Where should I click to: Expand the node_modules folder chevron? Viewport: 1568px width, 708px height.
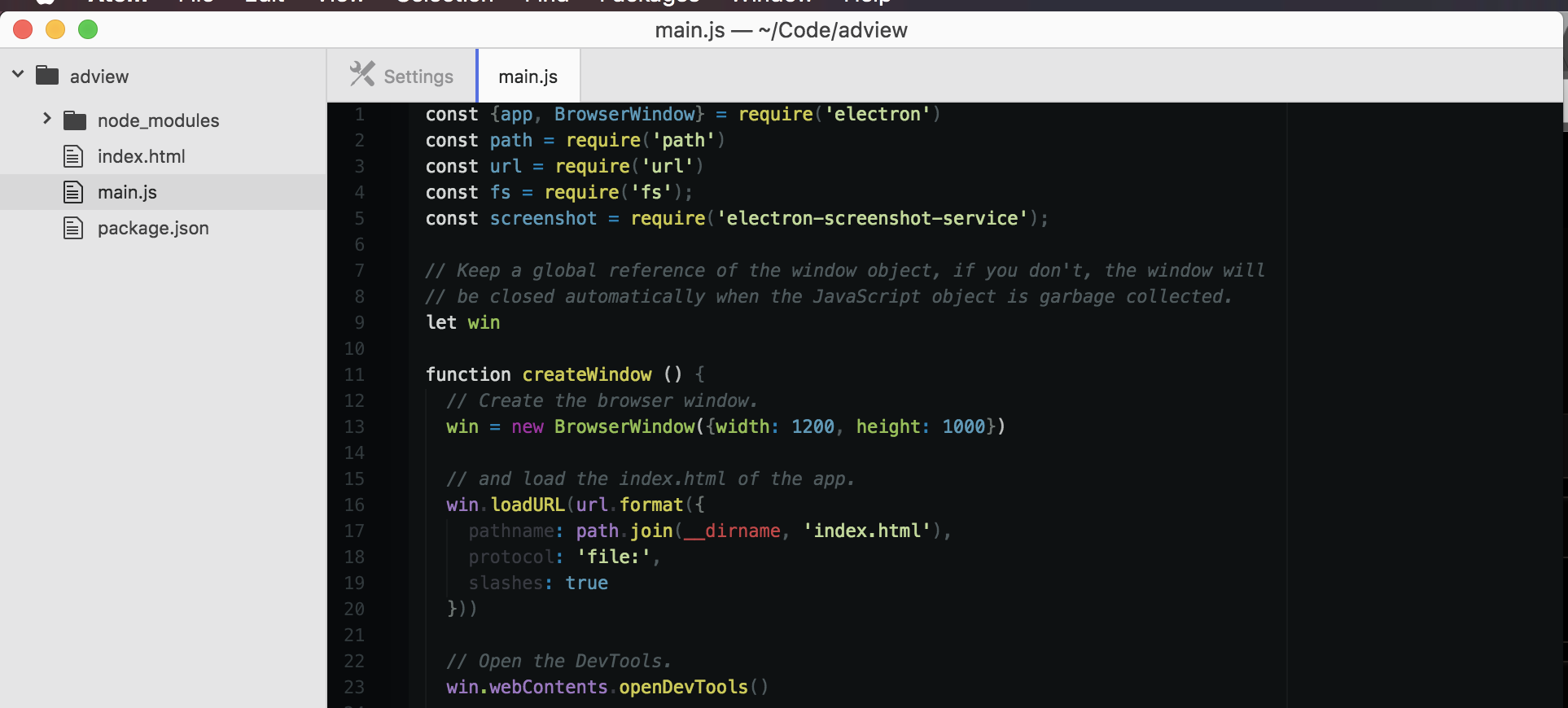(46, 119)
